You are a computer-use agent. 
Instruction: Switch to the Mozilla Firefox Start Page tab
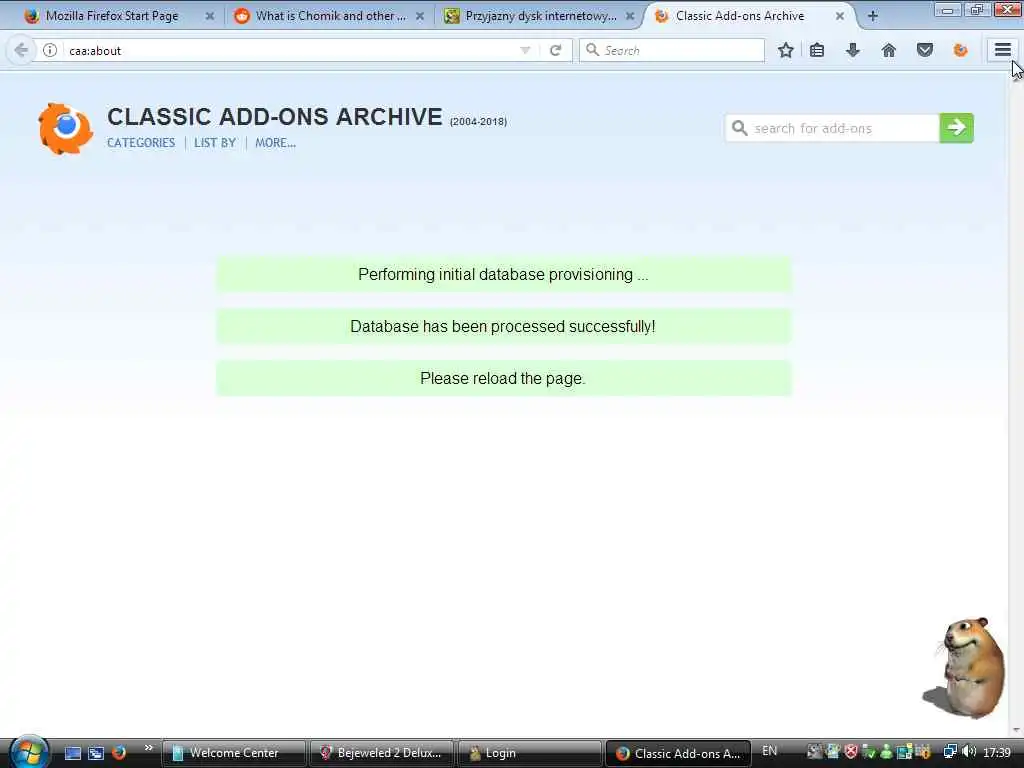(111, 16)
